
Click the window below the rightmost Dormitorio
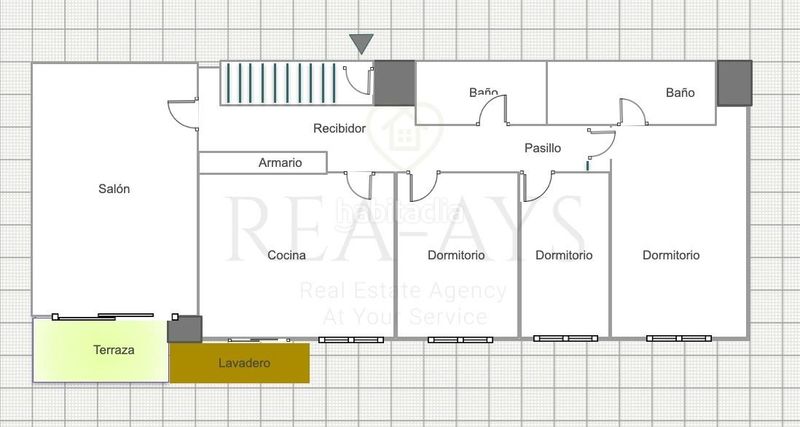(678, 338)
